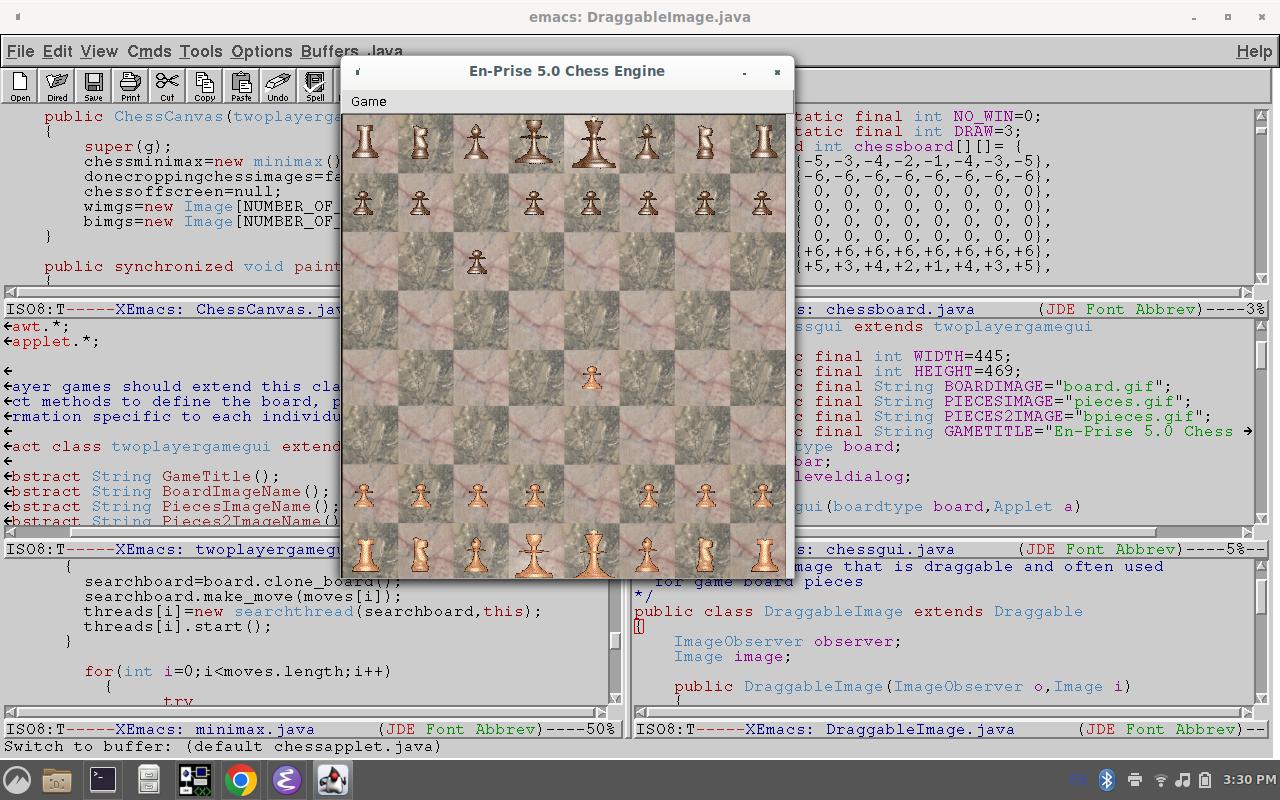The height and width of the screenshot is (800, 1280).
Task: Select the white king piece
Action: pyautogui.click(x=593, y=553)
